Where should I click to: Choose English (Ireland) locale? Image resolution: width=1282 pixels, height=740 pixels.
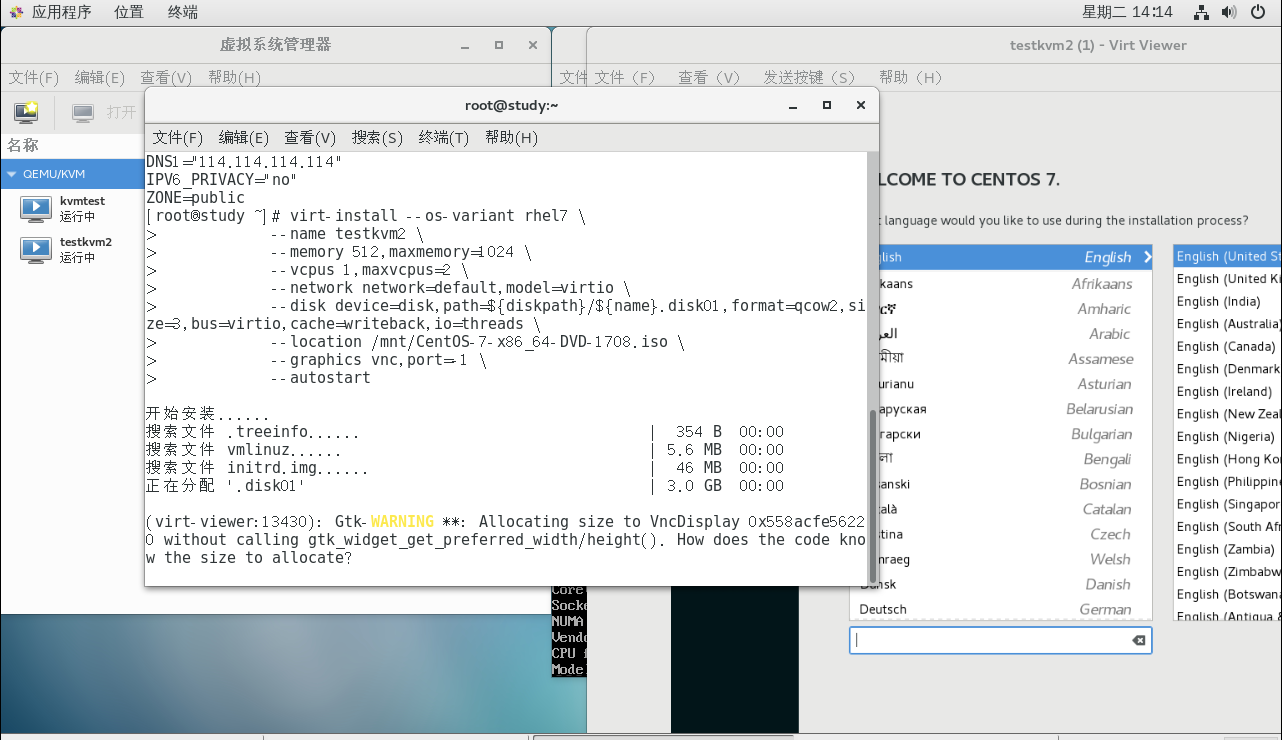pyautogui.click(x=1227, y=391)
